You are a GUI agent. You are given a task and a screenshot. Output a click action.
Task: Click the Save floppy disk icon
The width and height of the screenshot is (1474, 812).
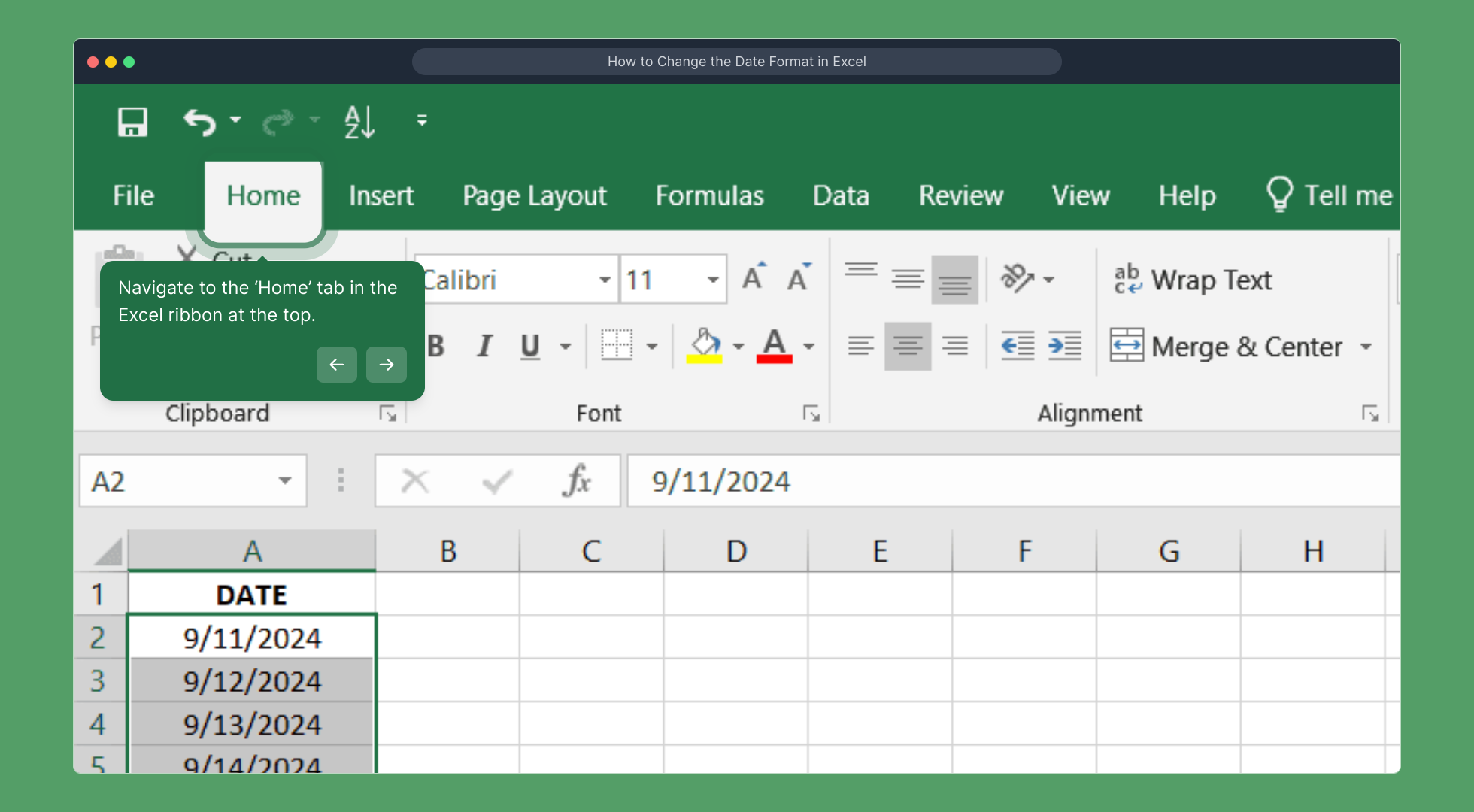coord(132,121)
